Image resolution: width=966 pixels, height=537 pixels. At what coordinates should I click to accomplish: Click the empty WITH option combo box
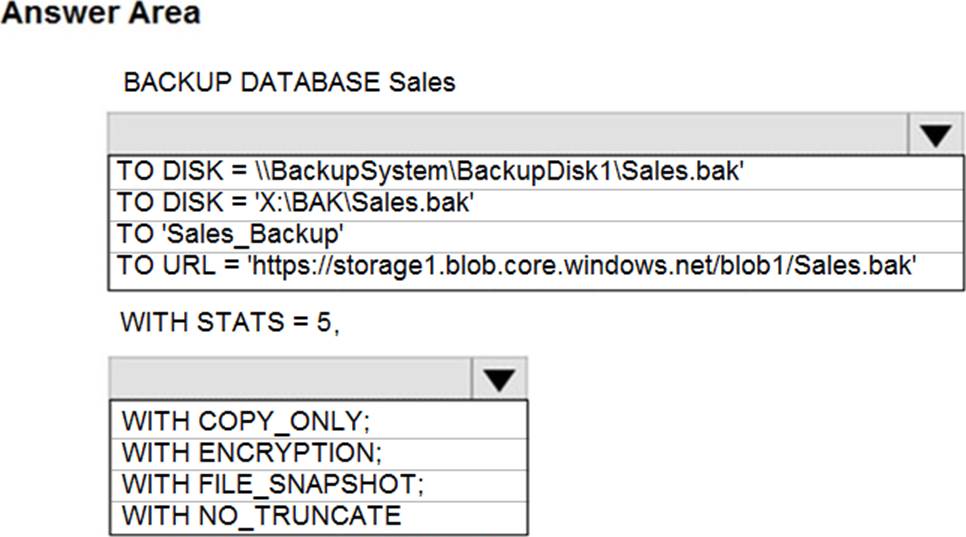(289, 378)
